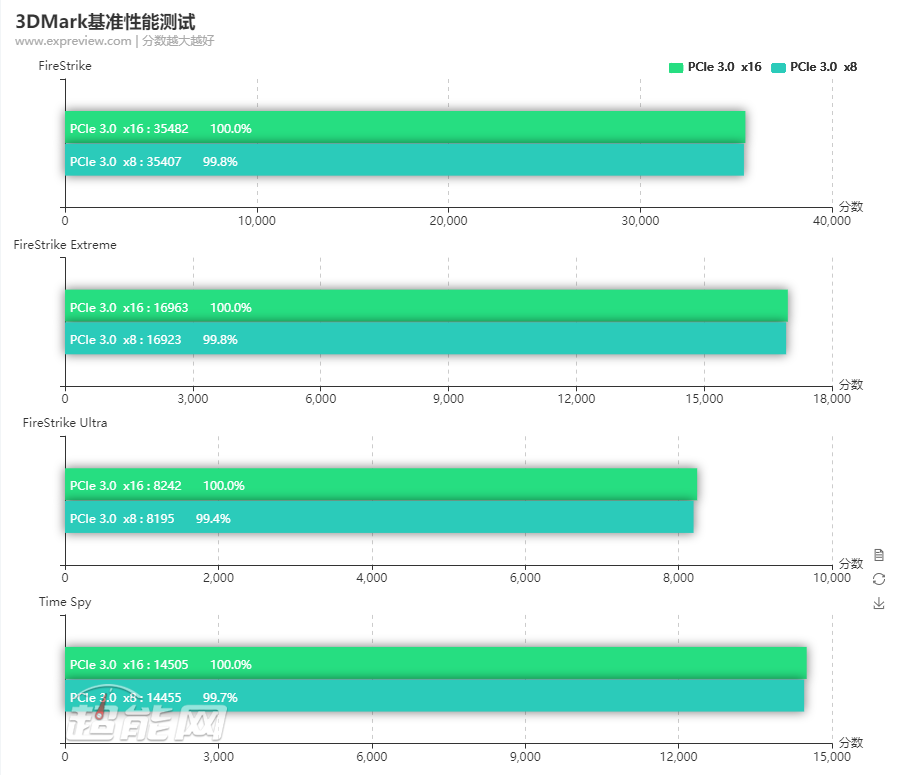Click FireStrike Extreme x16 bar 16963
The image size is (900, 775).
pyautogui.click(x=426, y=306)
